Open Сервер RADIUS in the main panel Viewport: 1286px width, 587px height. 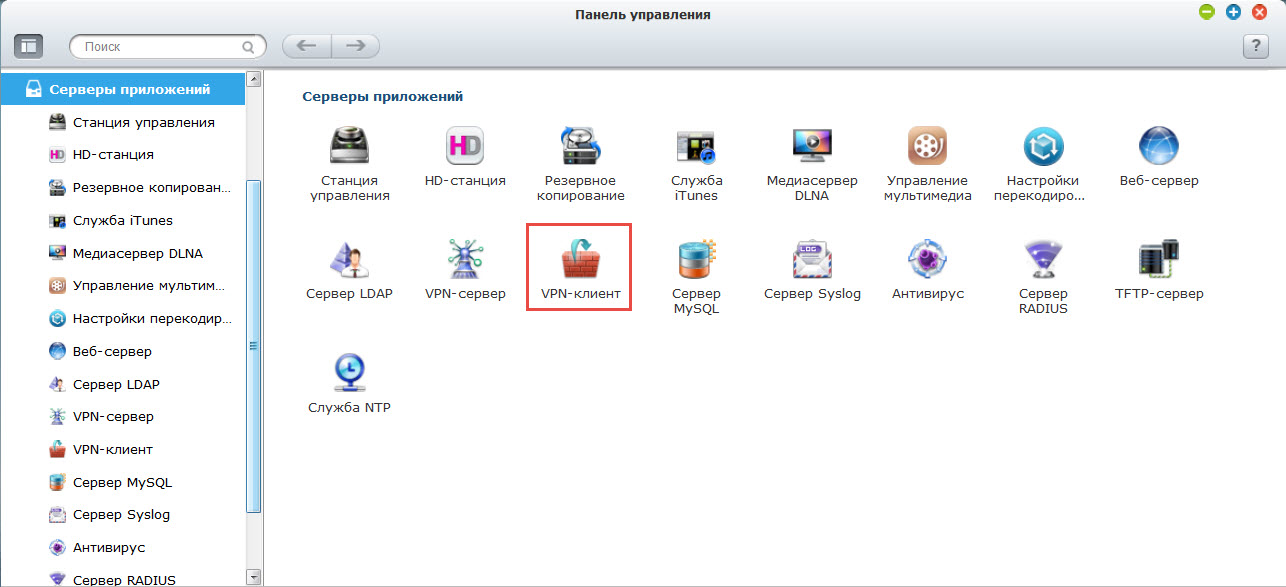click(1043, 278)
